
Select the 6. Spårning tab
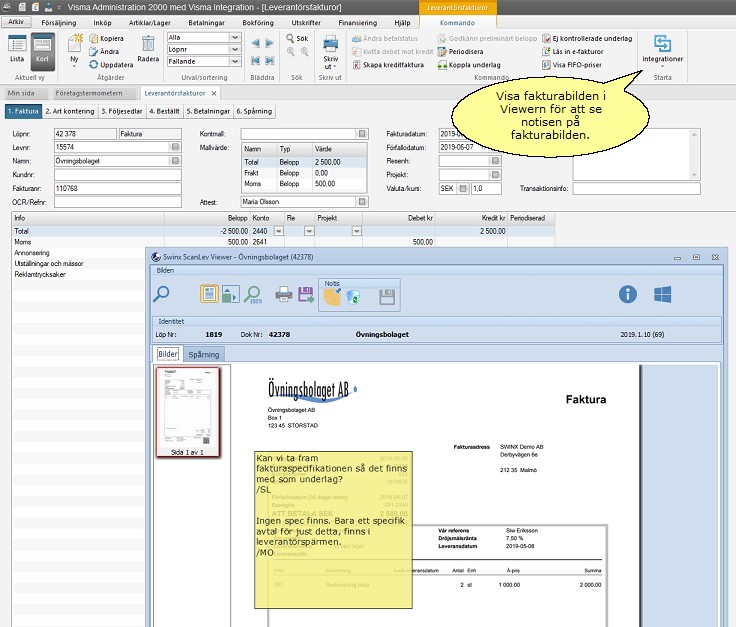coord(254,111)
